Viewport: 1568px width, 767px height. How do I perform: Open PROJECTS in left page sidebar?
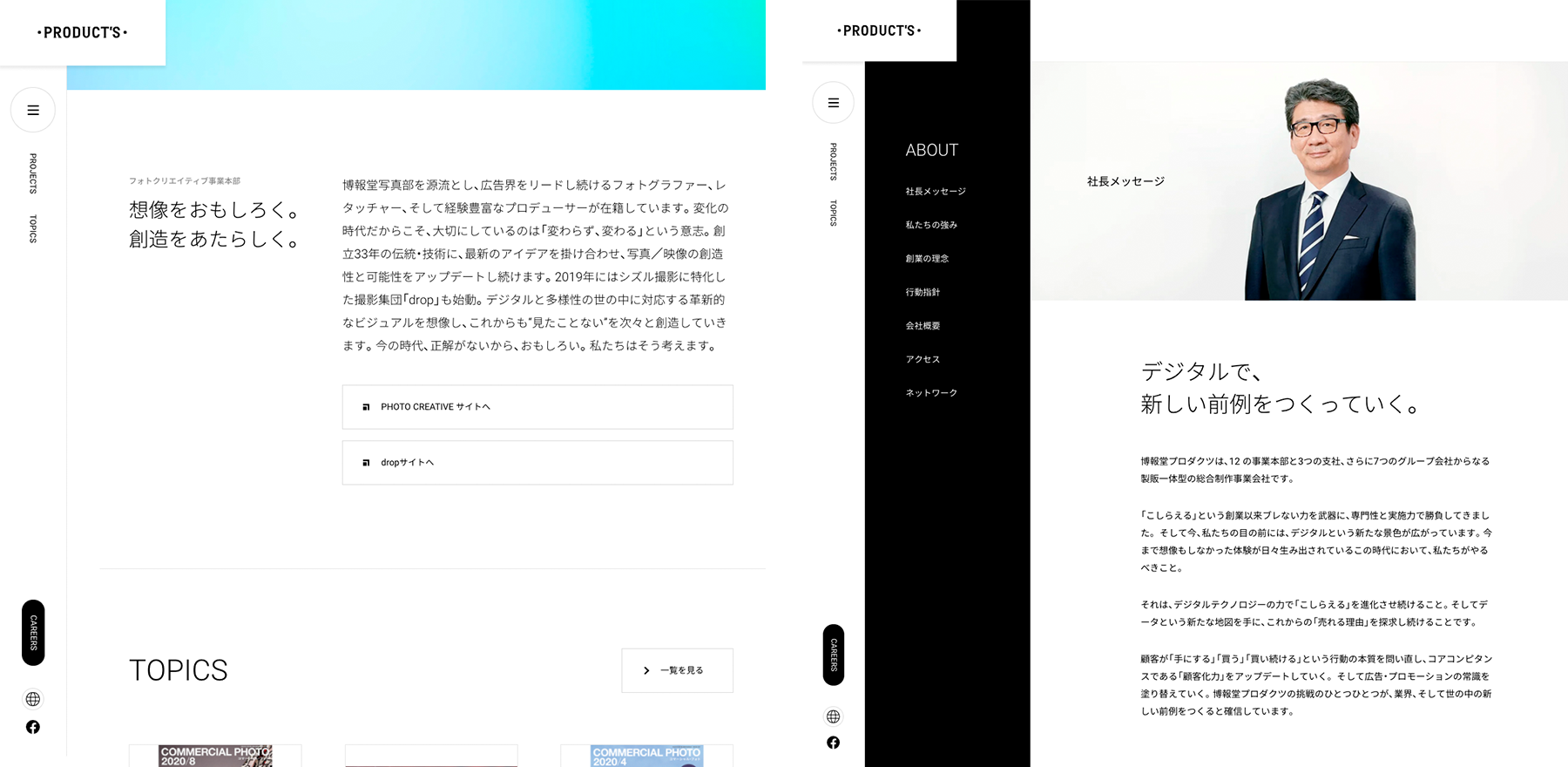(x=33, y=173)
